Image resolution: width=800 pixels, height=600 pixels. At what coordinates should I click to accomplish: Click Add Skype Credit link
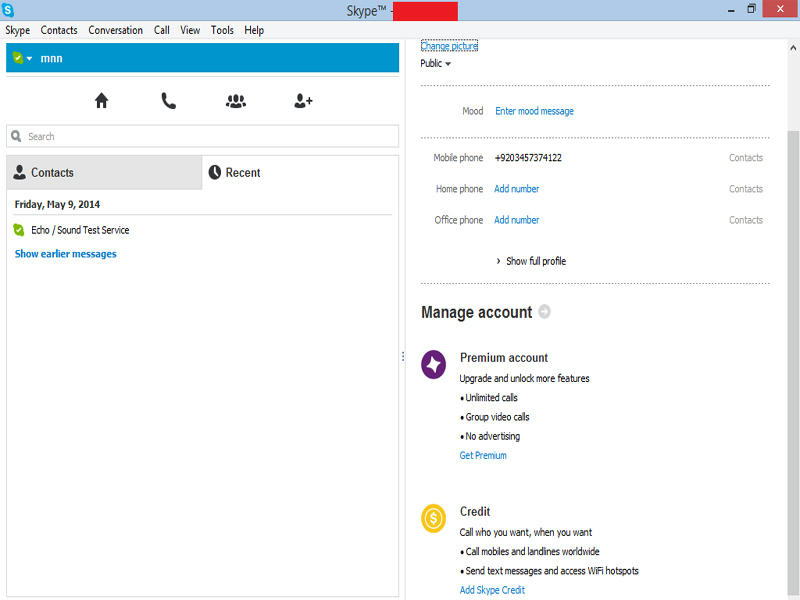pyautogui.click(x=492, y=590)
